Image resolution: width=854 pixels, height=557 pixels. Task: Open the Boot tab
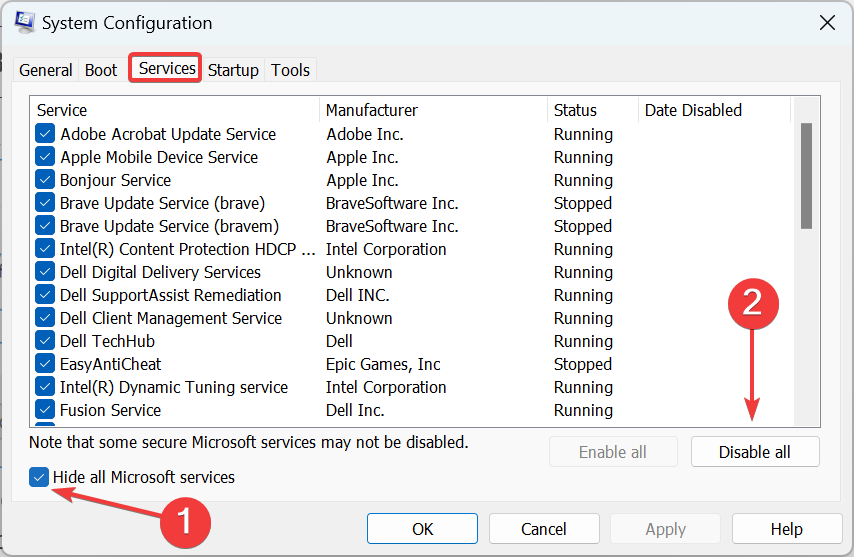pyautogui.click(x=101, y=70)
